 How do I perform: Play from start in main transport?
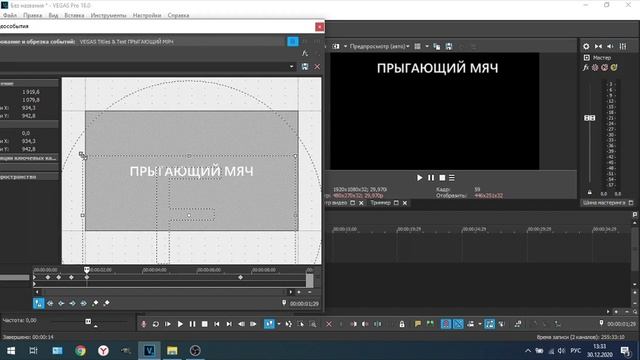tap(168, 324)
